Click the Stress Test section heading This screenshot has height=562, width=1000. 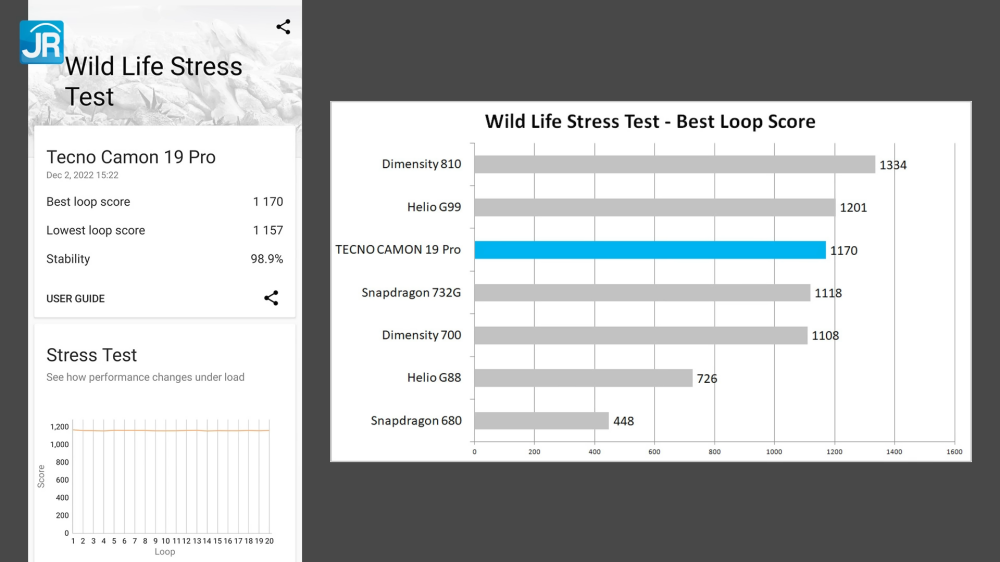point(91,355)
